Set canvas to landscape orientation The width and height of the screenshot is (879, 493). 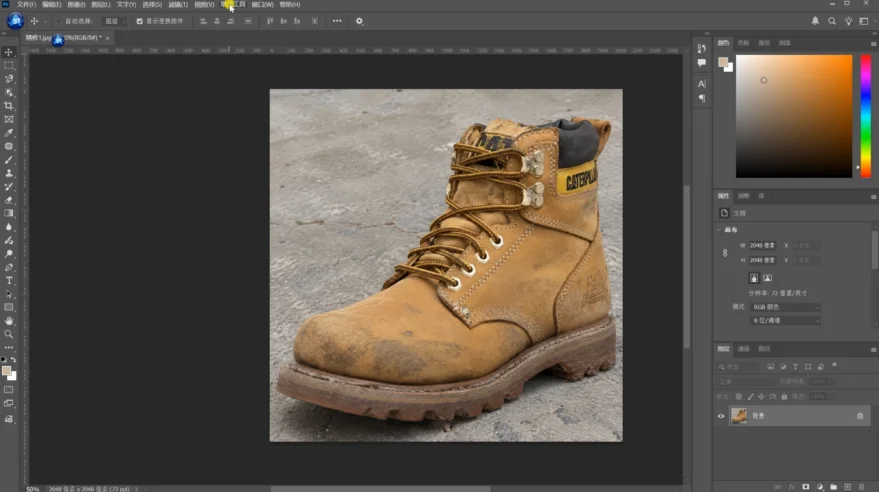[767, 278]
